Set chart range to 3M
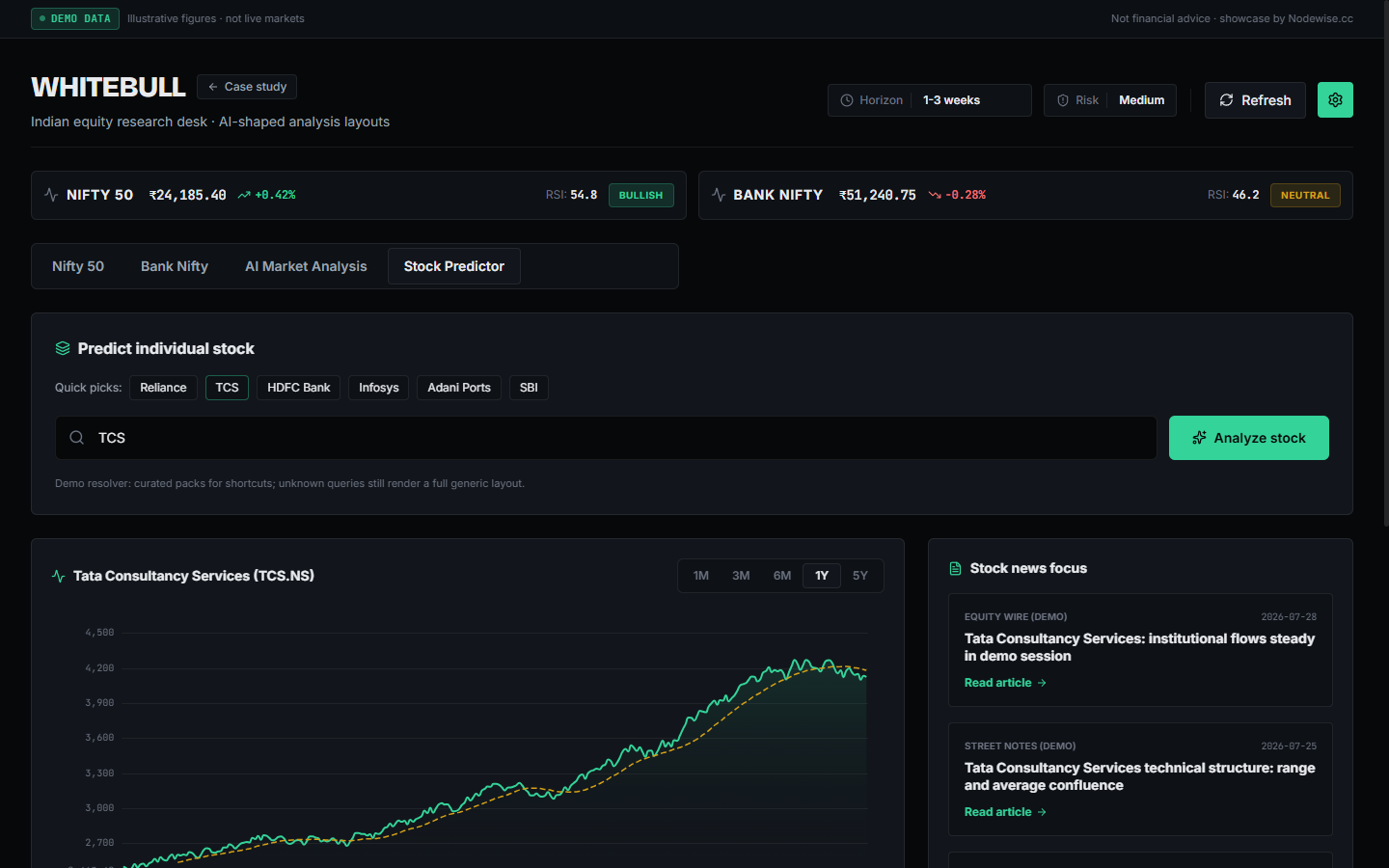The height and width of the screenshot is (868, 1389). 741,576
